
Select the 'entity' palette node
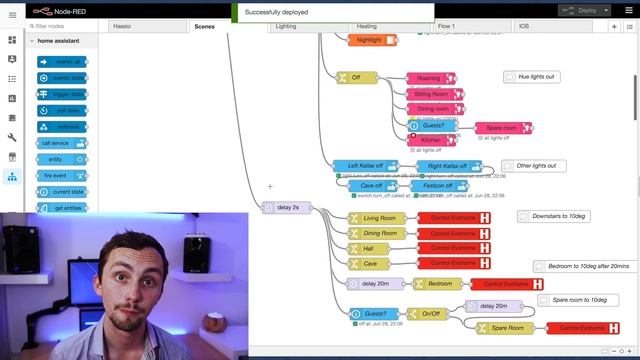62,159
